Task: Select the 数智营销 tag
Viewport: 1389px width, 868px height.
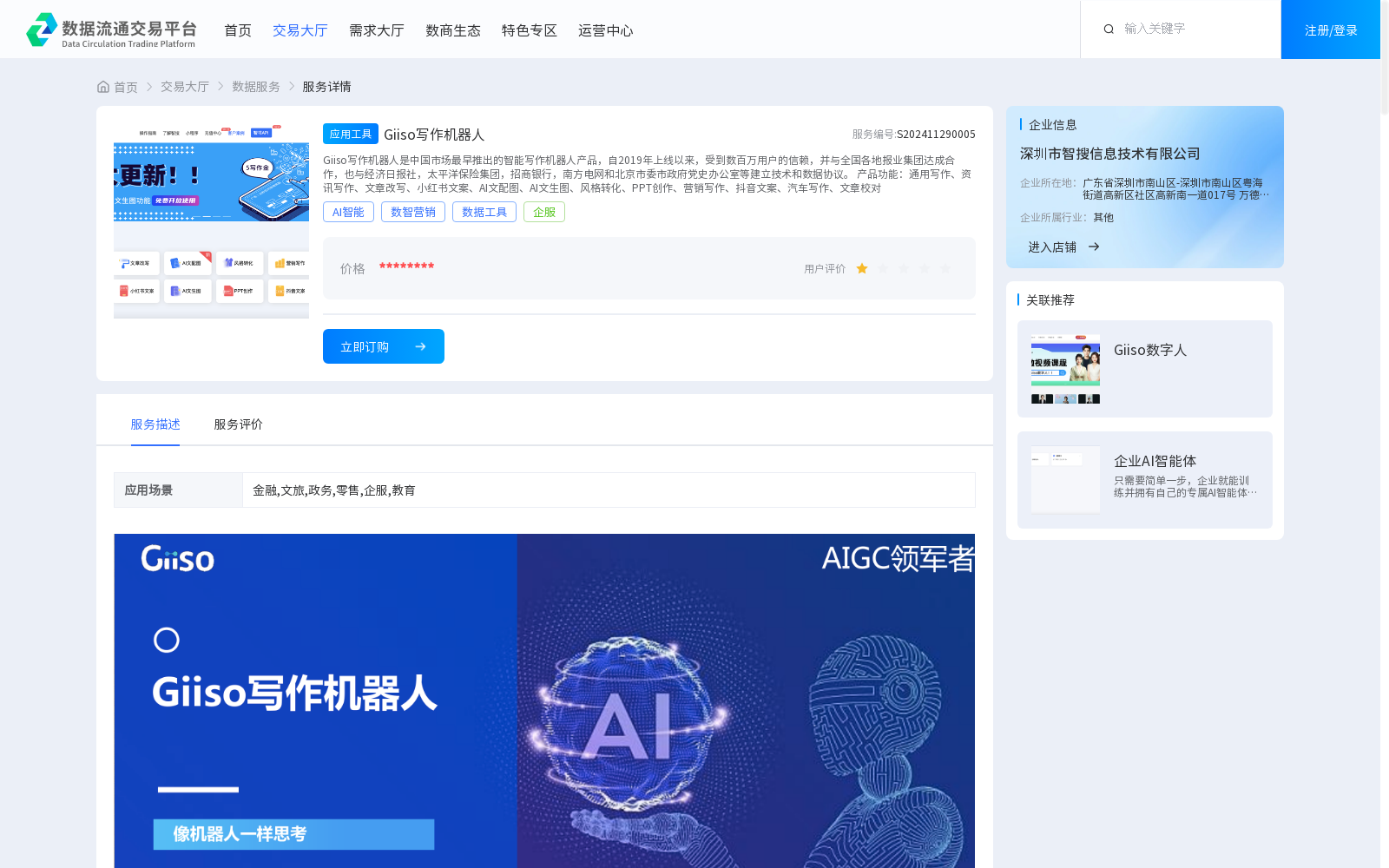Action: pyautogui.click(x=413, y=212)
